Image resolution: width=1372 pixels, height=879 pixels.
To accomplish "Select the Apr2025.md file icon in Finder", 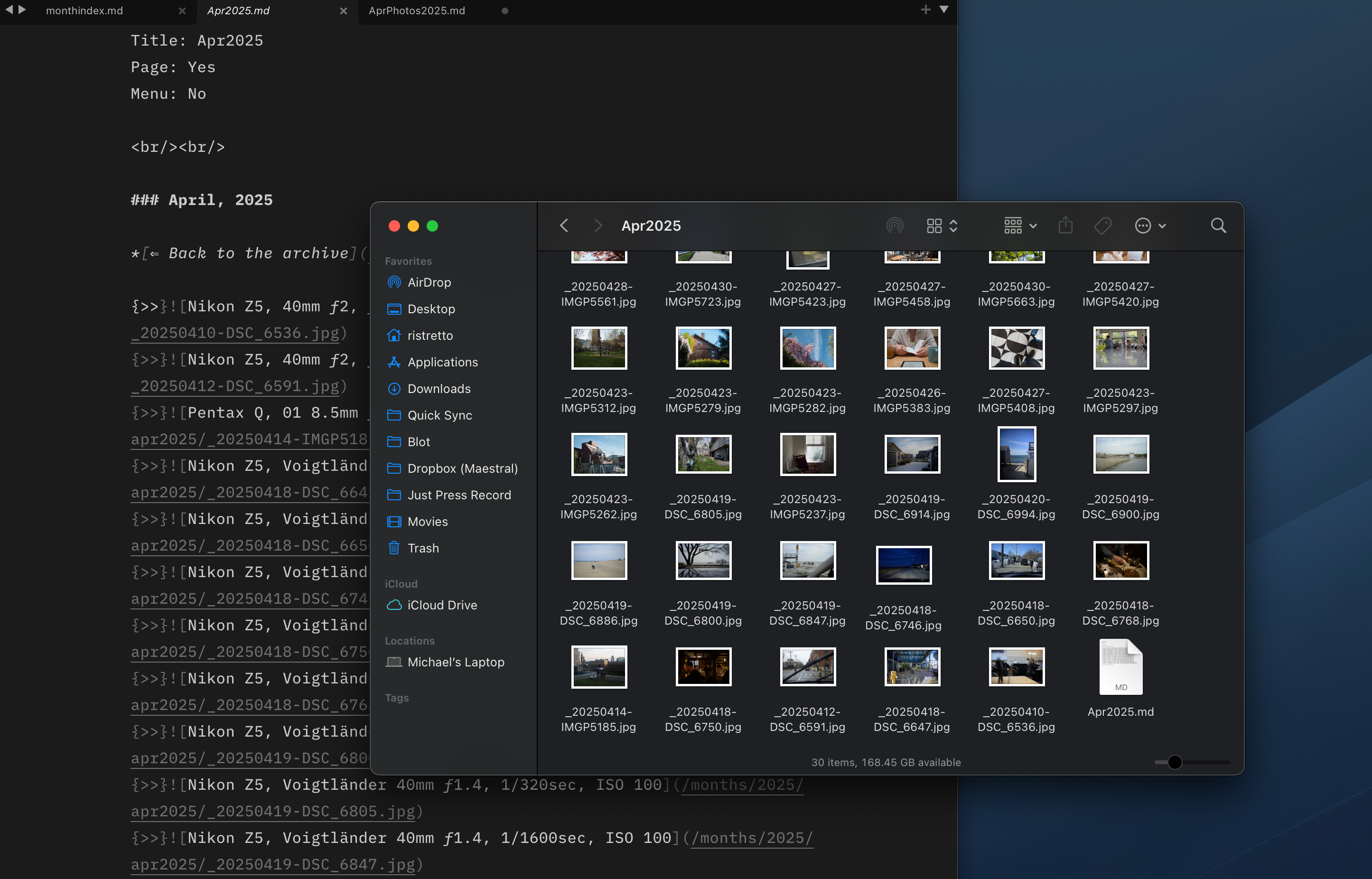I will coord(1120,666).
